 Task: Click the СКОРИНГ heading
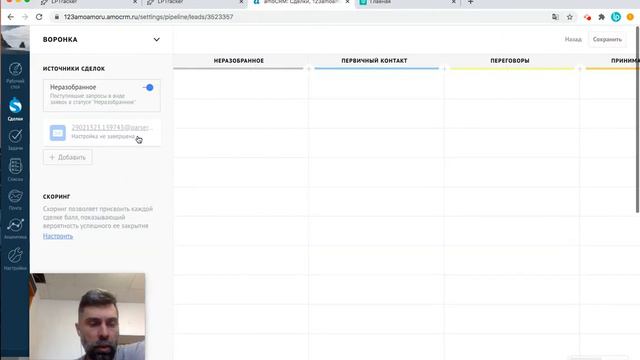(57, 196)
